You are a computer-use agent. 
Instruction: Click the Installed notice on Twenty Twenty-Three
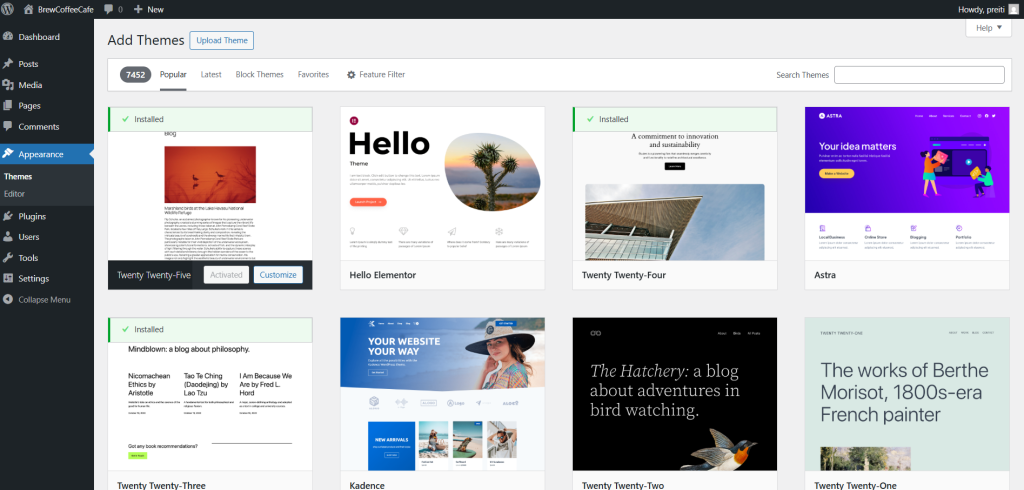pos(210,329)
